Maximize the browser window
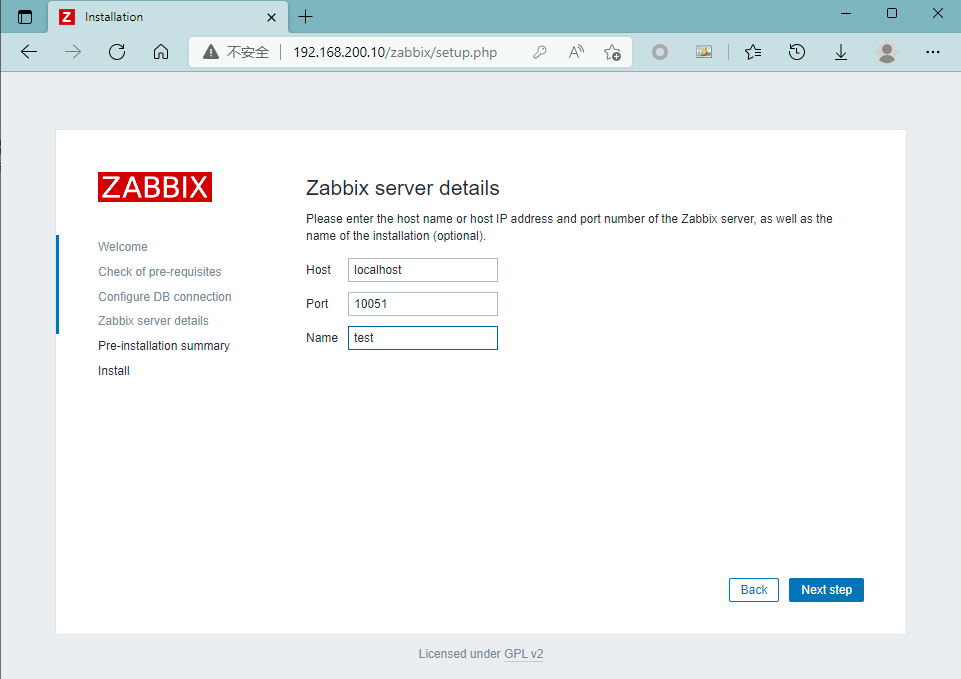Image resolution: width=961 pixels, height=679 pixels. tap(892, 13)
